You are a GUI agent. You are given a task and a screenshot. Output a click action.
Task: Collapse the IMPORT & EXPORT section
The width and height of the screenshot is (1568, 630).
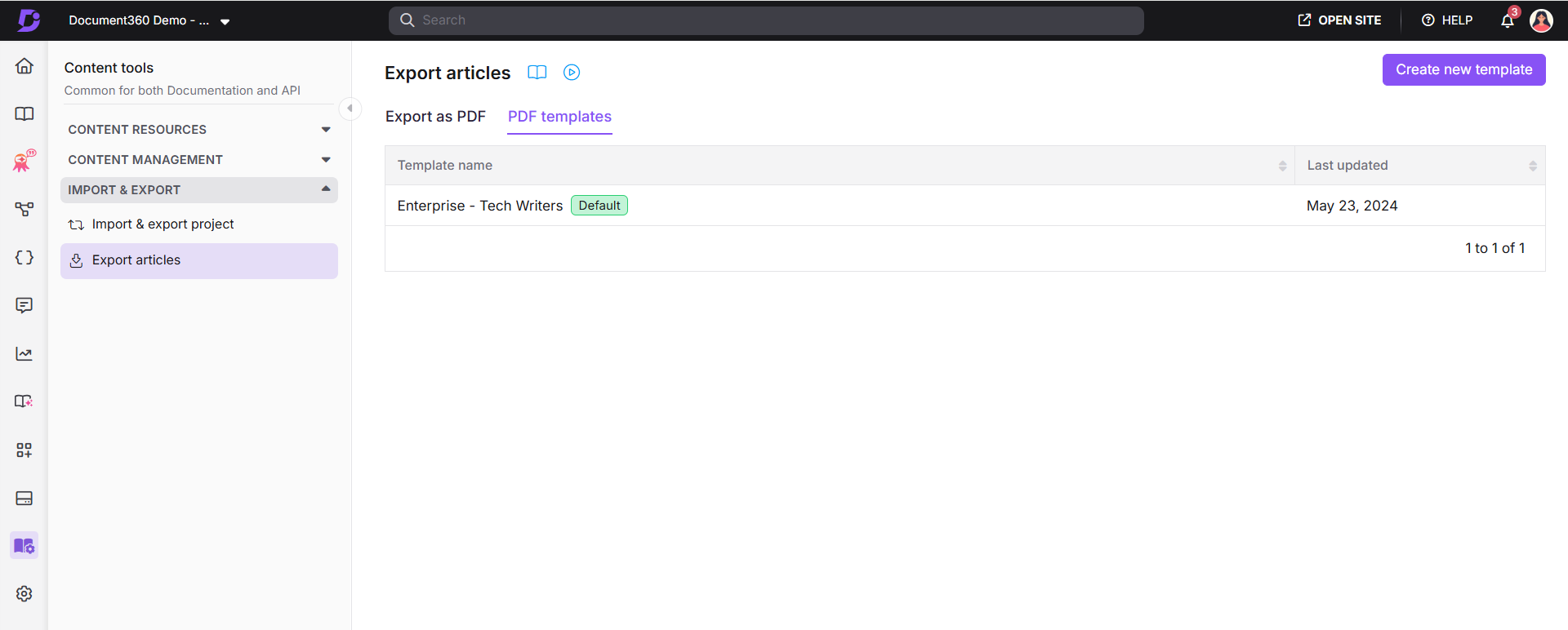click(199, 190)
